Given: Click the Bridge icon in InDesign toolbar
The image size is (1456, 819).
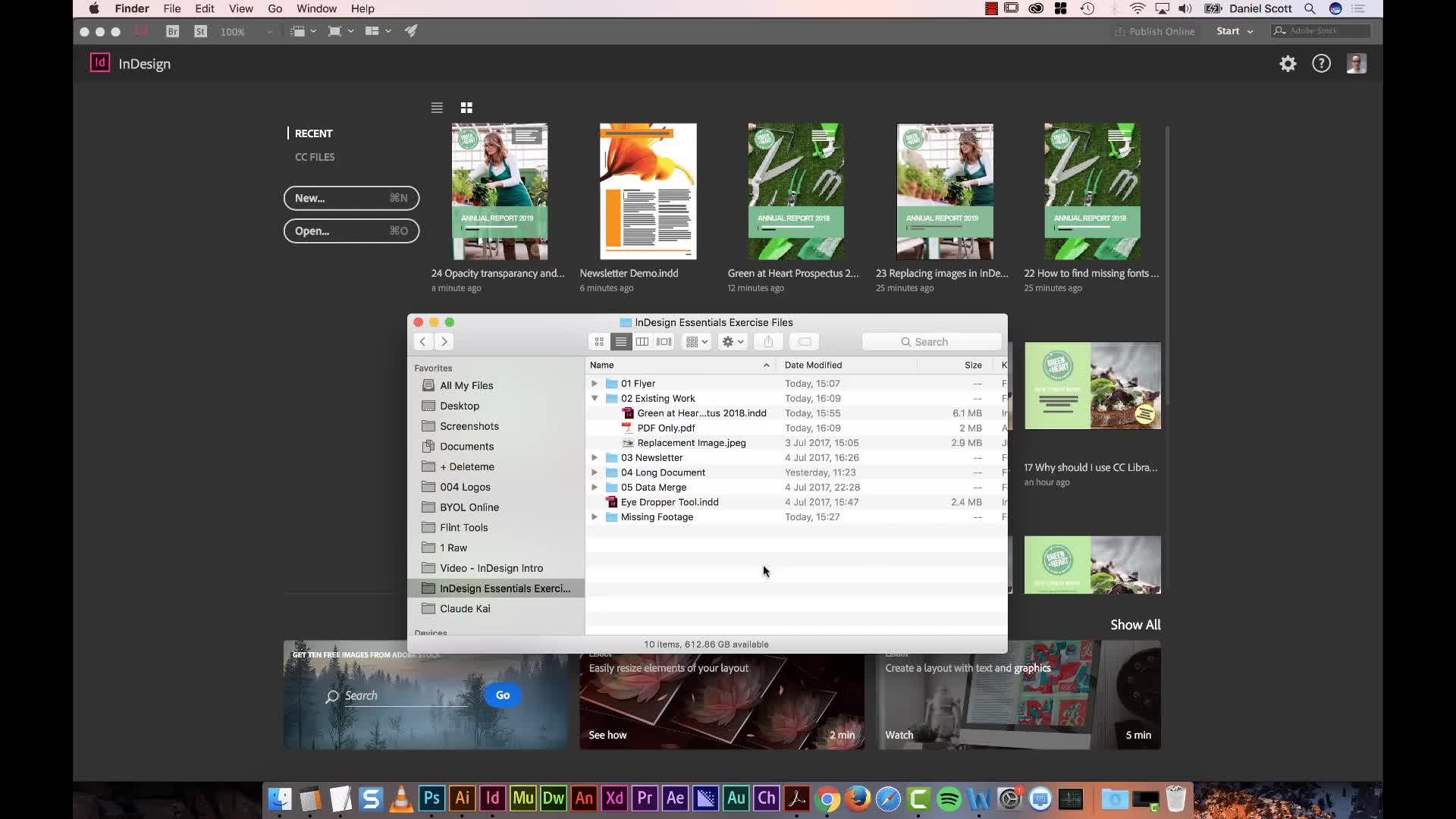Looking at the screenshot, I should (173, 31).
